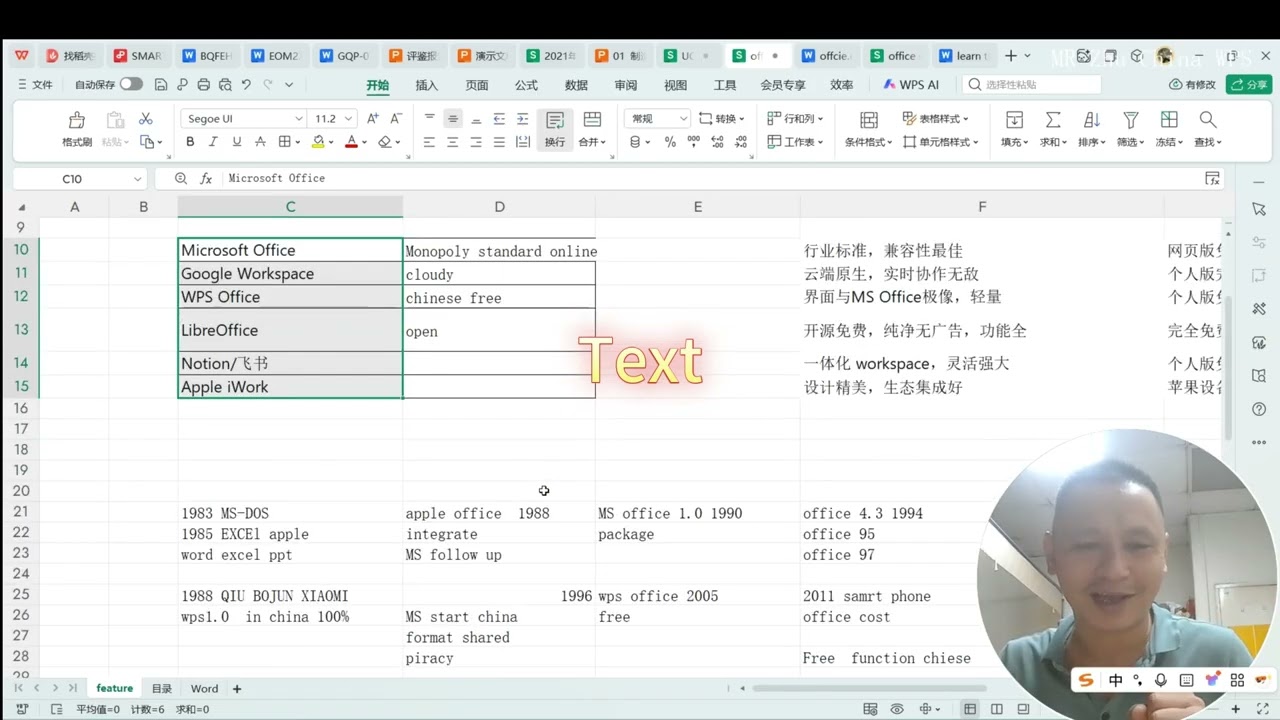Screen dimensions: 1280x720
Task: Click the percent style icon
Action: [x=670, y=142]
